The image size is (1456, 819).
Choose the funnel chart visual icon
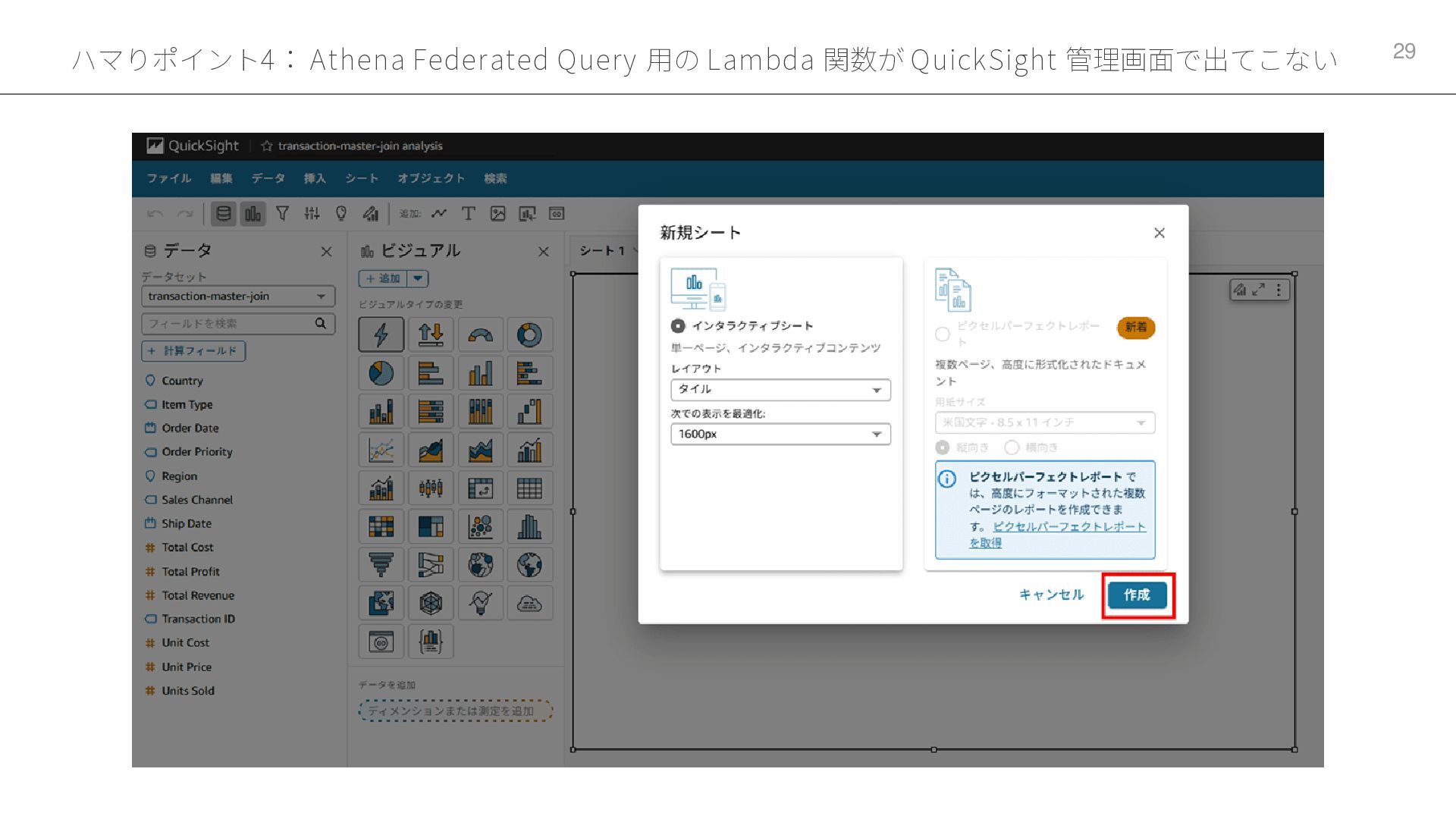[381, 565]
